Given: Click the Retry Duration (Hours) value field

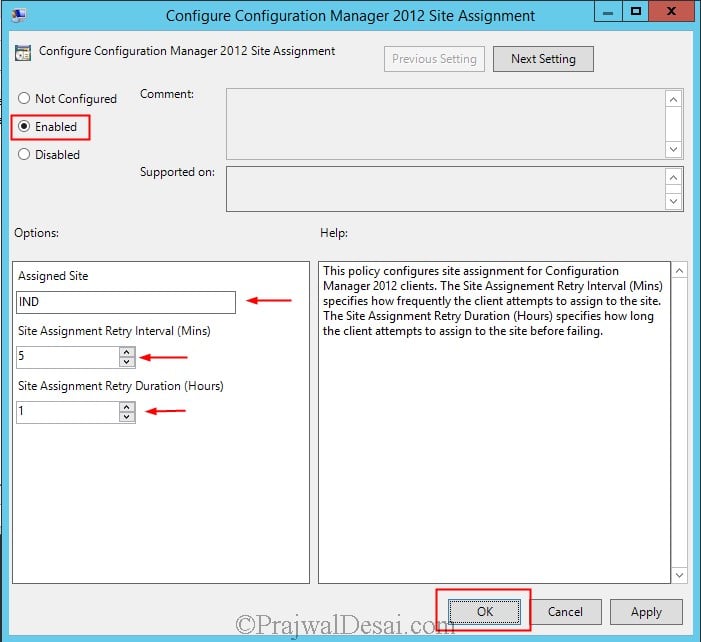Looking at the screenshot, I should pos(68,412).
